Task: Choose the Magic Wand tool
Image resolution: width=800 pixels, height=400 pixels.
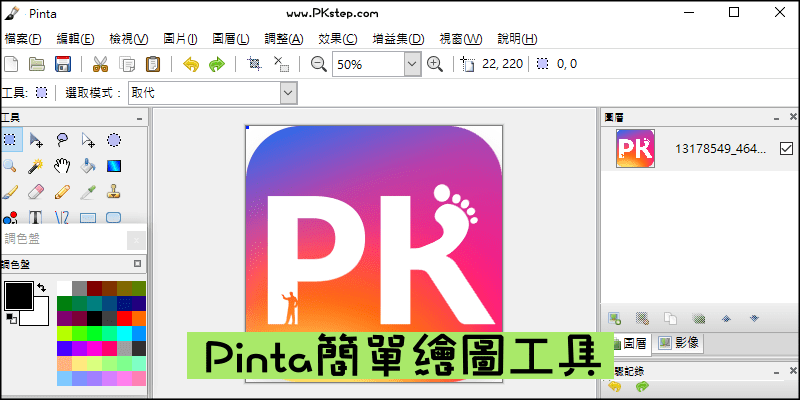Action: 36,166
